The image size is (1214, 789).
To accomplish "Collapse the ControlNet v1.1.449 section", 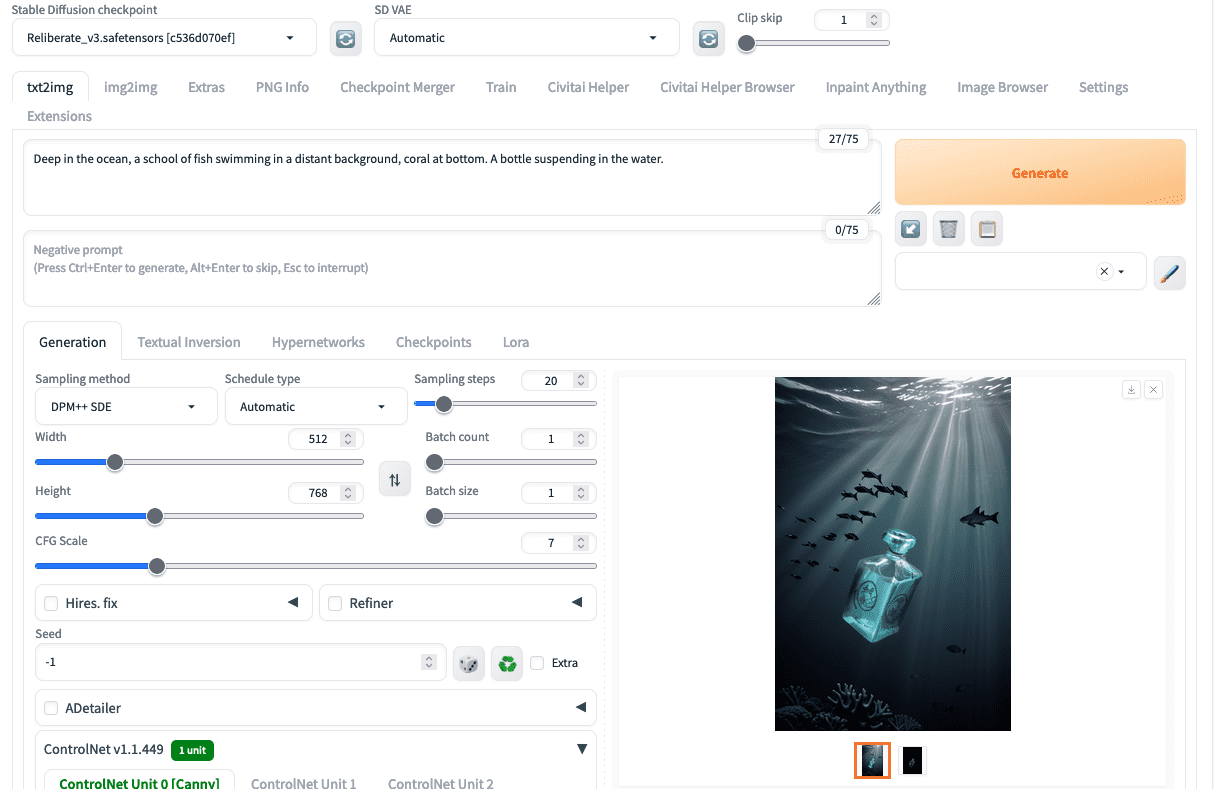I will click(x=582, y=749).
